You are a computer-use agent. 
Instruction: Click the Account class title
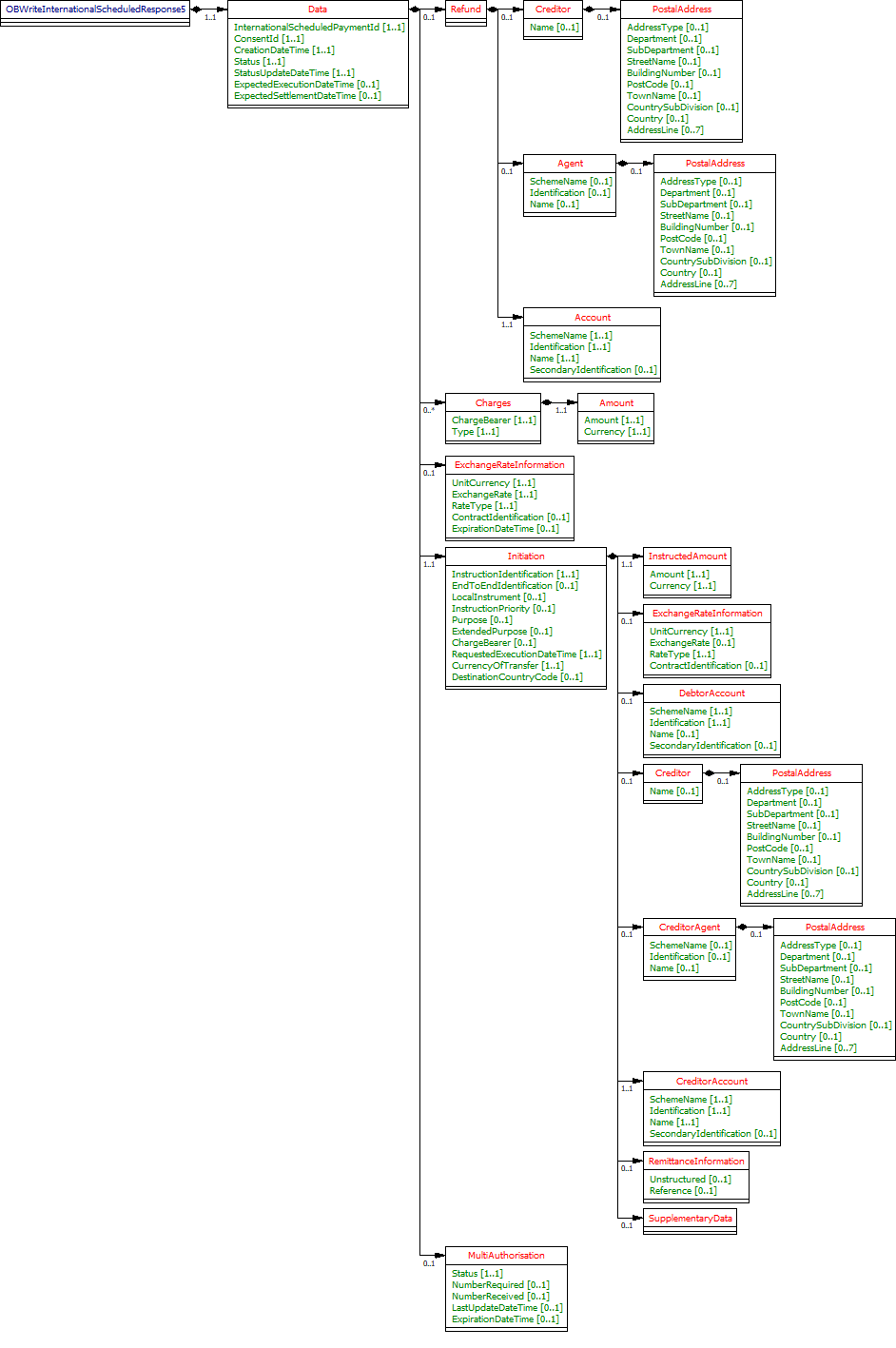[592, 318]
